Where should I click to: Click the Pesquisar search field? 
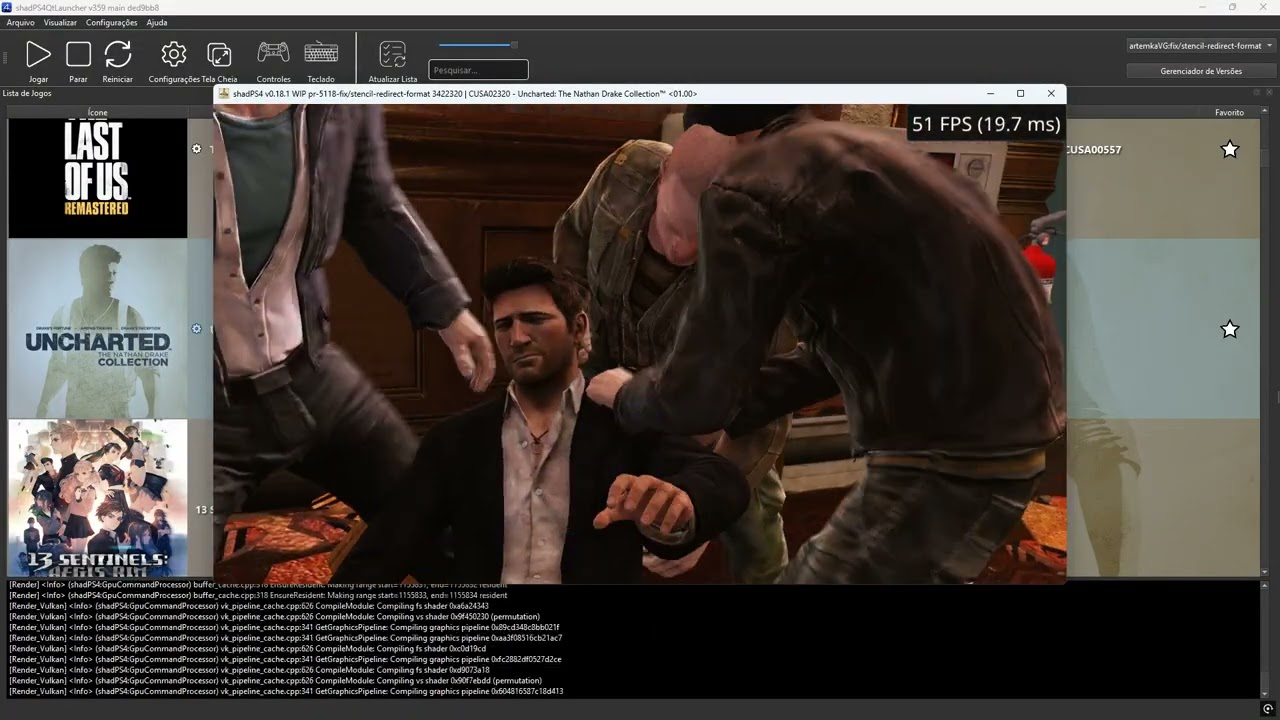tap(478, 70)
